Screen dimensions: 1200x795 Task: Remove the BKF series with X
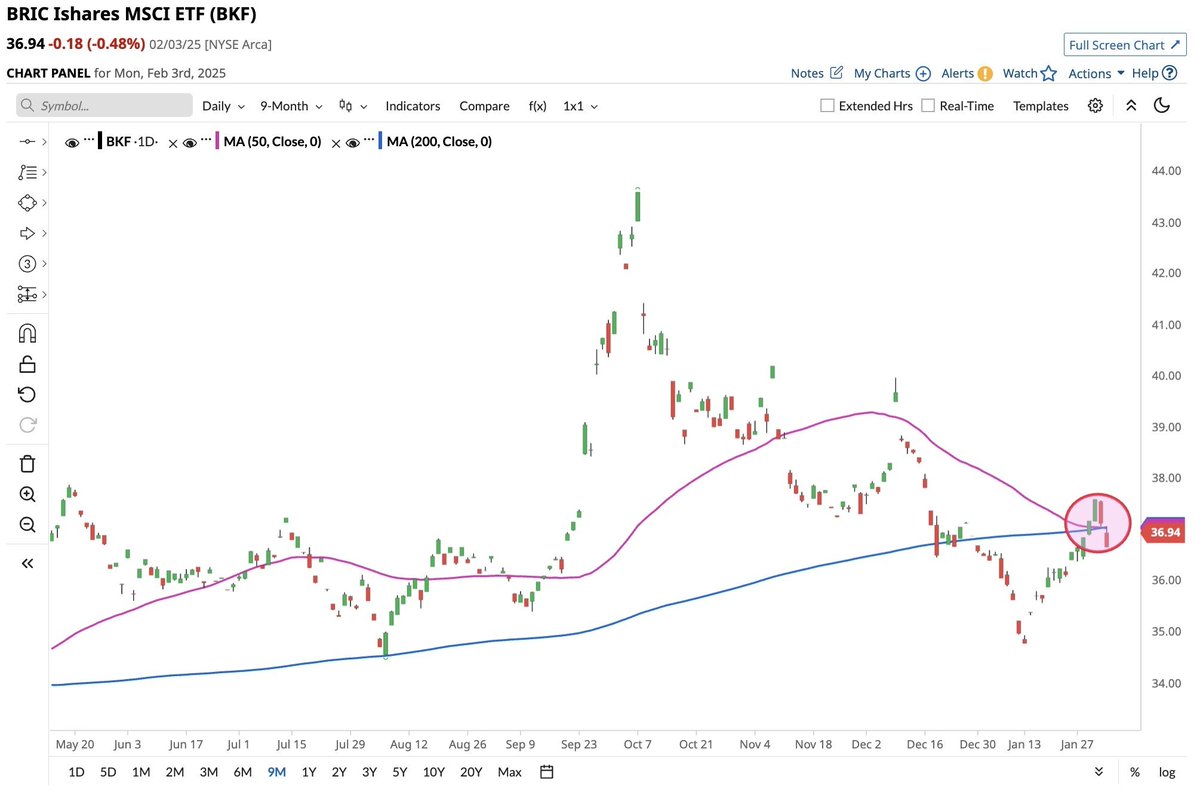[x=173, y=143]
